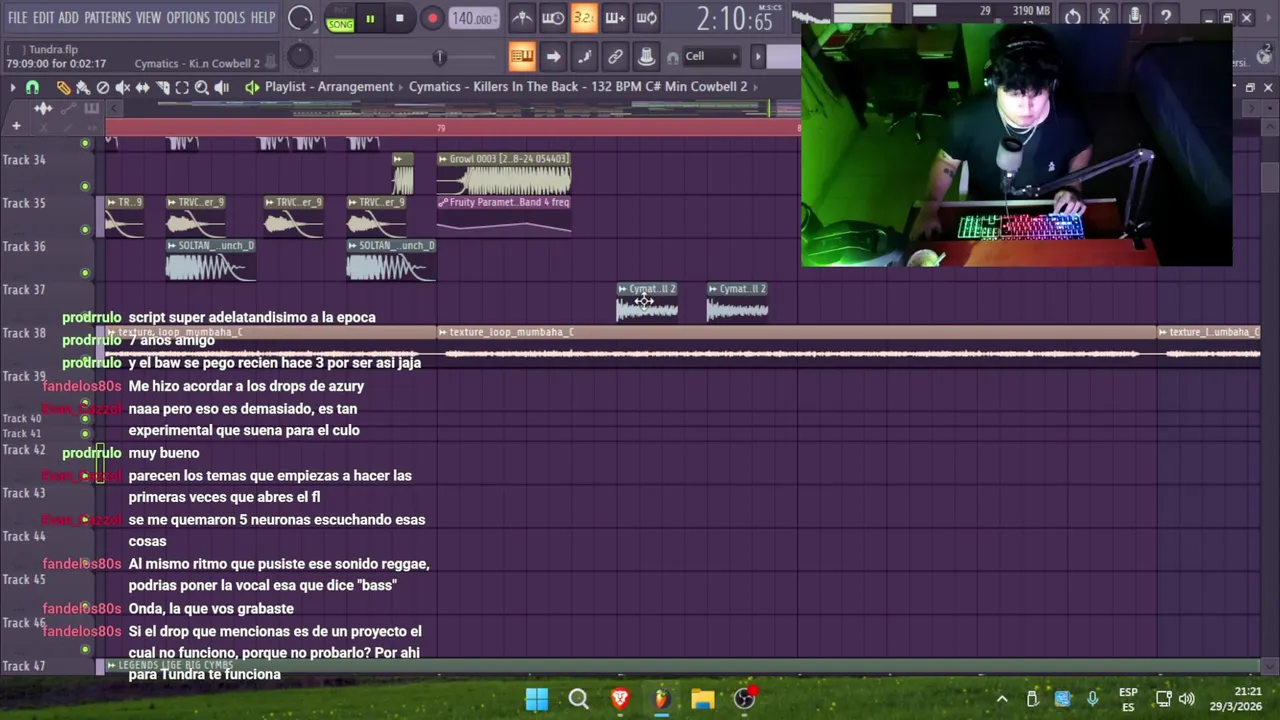Select the Draw pencil tool in playlist

click(x=63, y=87)
